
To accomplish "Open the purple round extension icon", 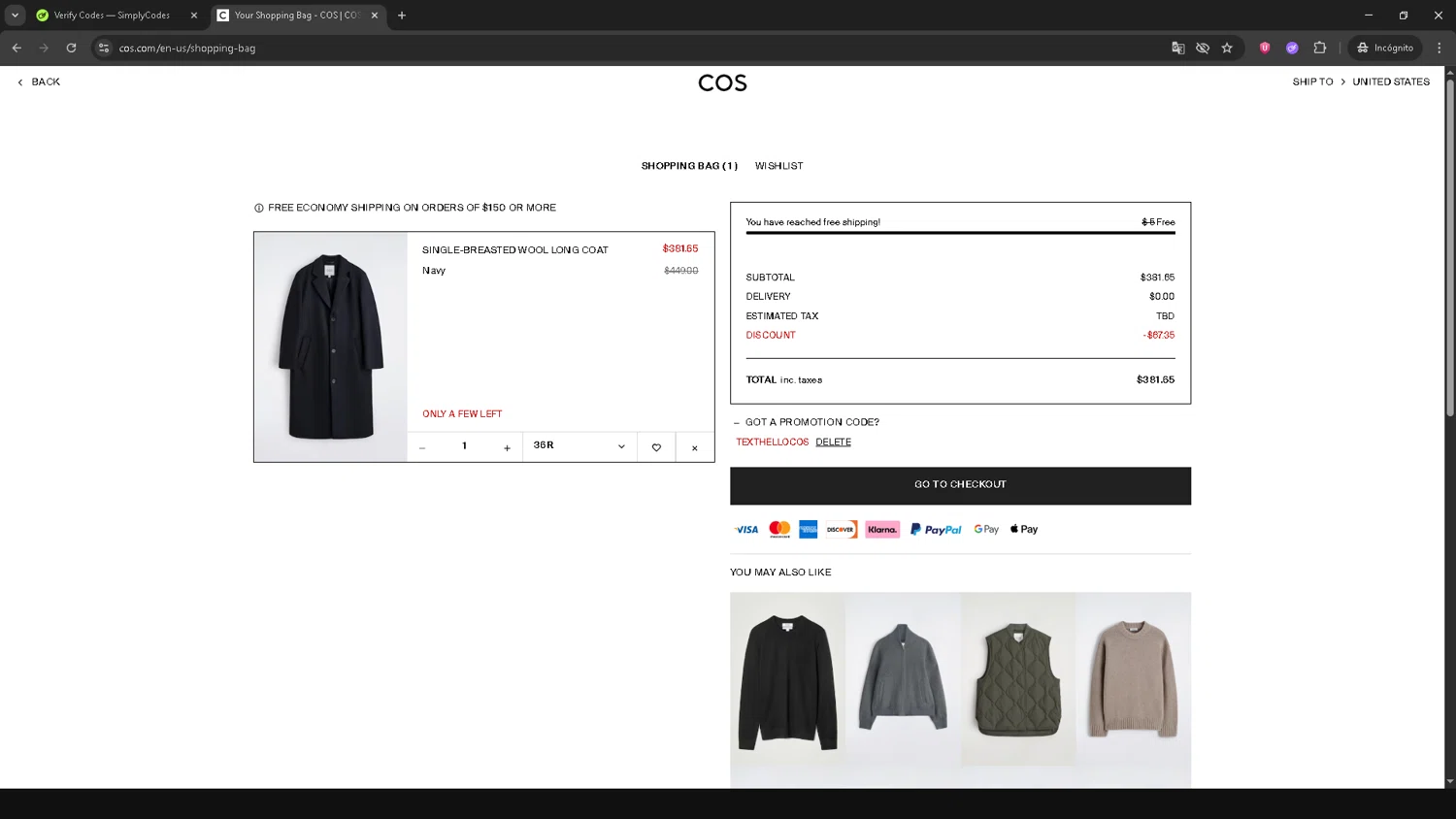I will point(1292,48).
